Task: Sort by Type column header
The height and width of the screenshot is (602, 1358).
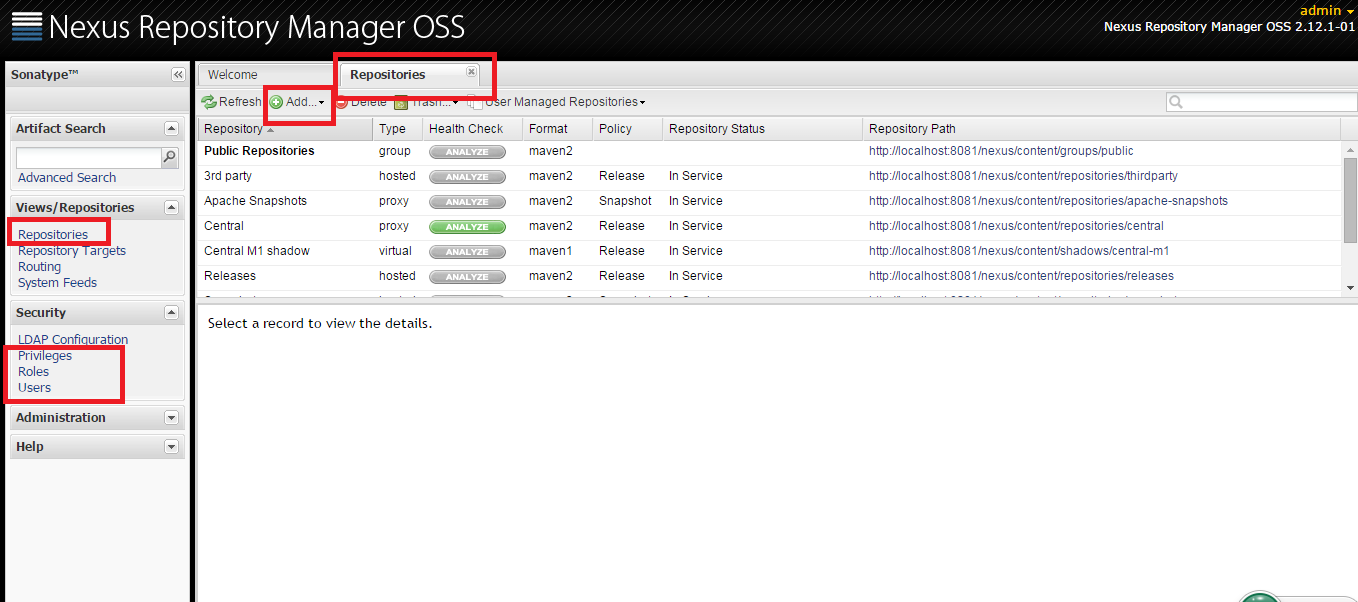Action: (x=397, y=129)
